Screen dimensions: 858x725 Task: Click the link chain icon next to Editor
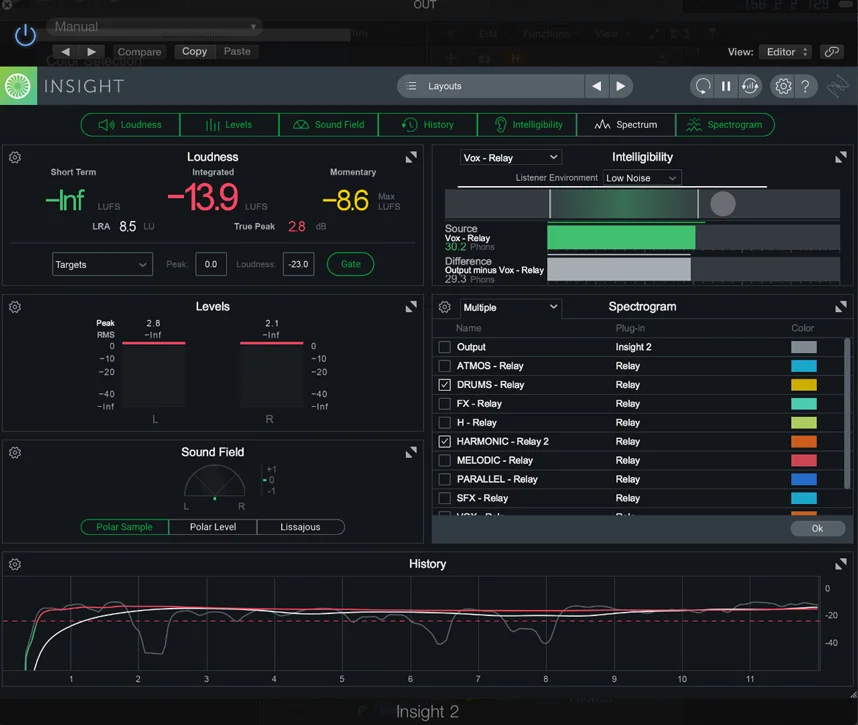tap(831, 51)
